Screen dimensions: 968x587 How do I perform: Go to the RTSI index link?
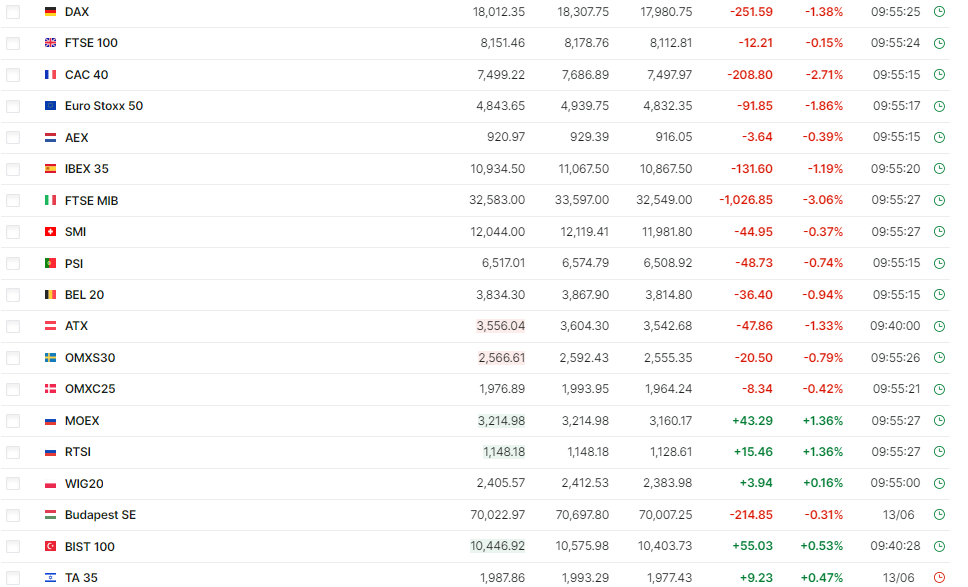tap(79, 452)
